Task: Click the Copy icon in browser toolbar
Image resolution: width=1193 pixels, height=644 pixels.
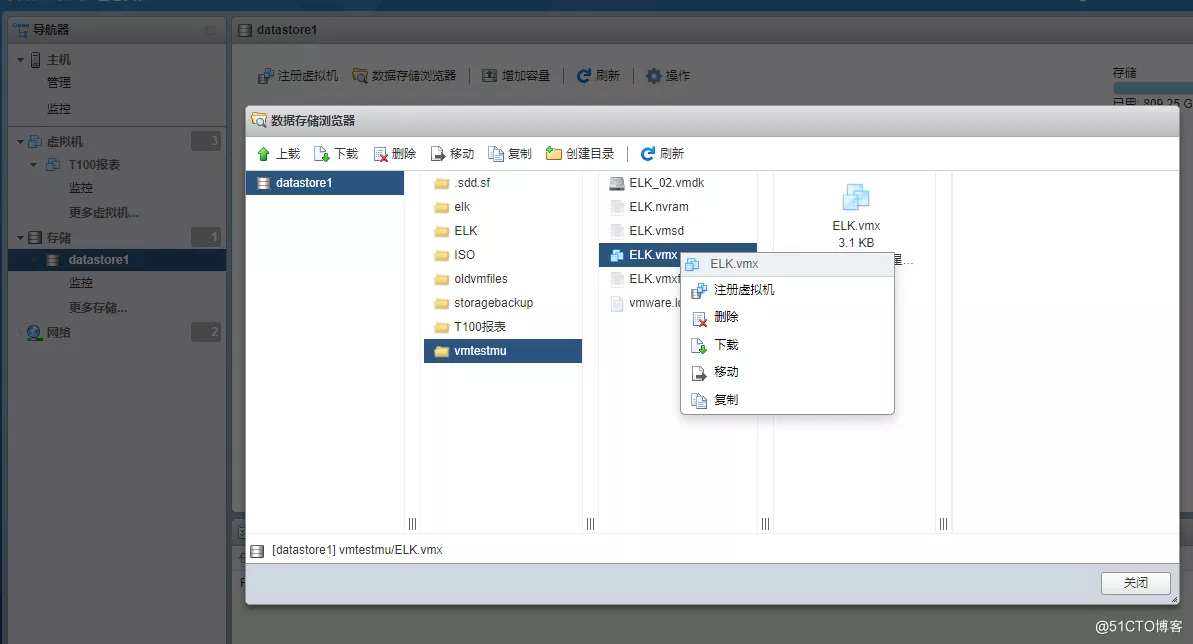Action: point(496,154)
